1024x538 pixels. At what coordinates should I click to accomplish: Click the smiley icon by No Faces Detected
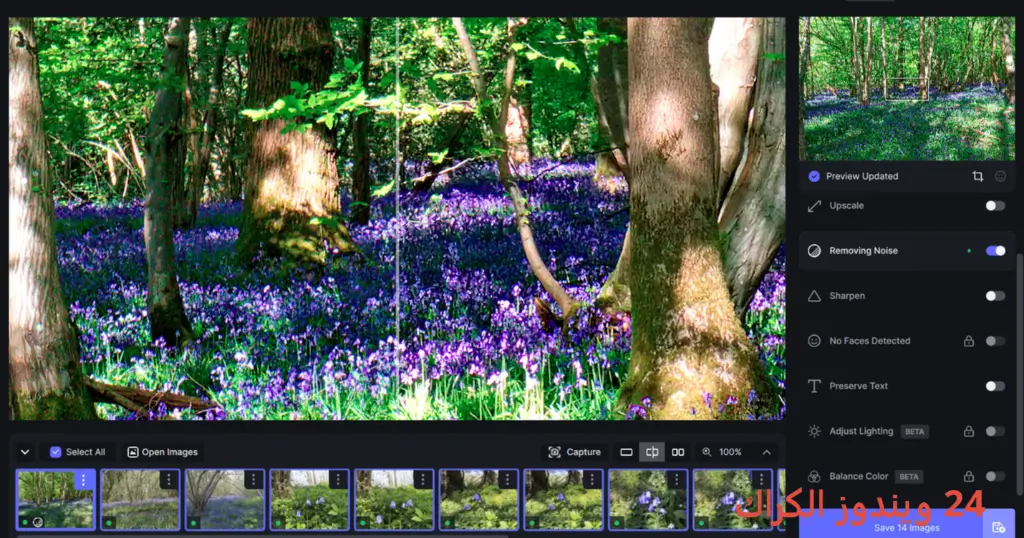click(814, 341)
